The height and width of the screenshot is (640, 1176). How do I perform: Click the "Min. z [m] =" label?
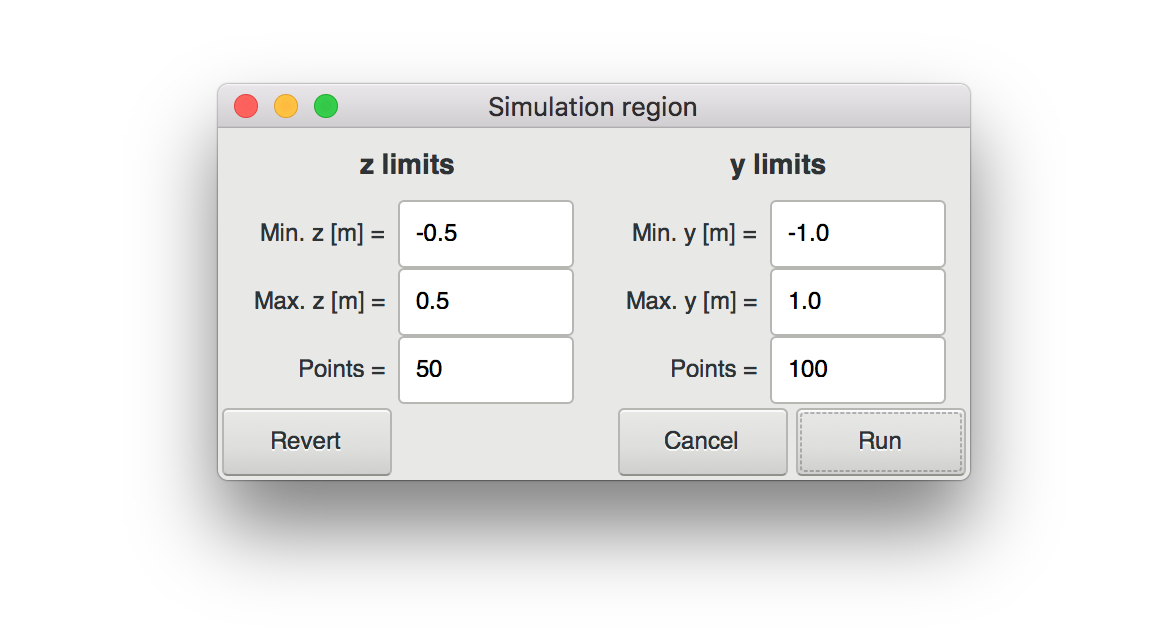[x=322, y=234]
